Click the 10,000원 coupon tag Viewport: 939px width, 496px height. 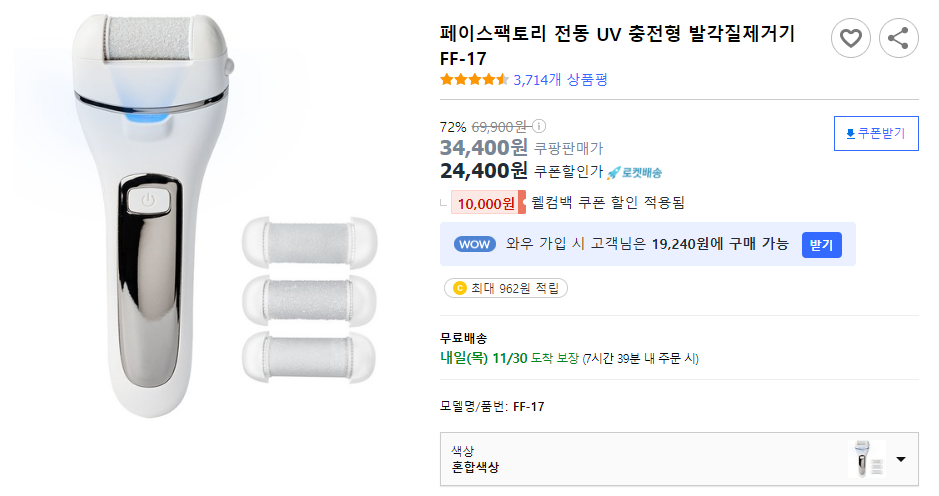(x=487, y=203)
